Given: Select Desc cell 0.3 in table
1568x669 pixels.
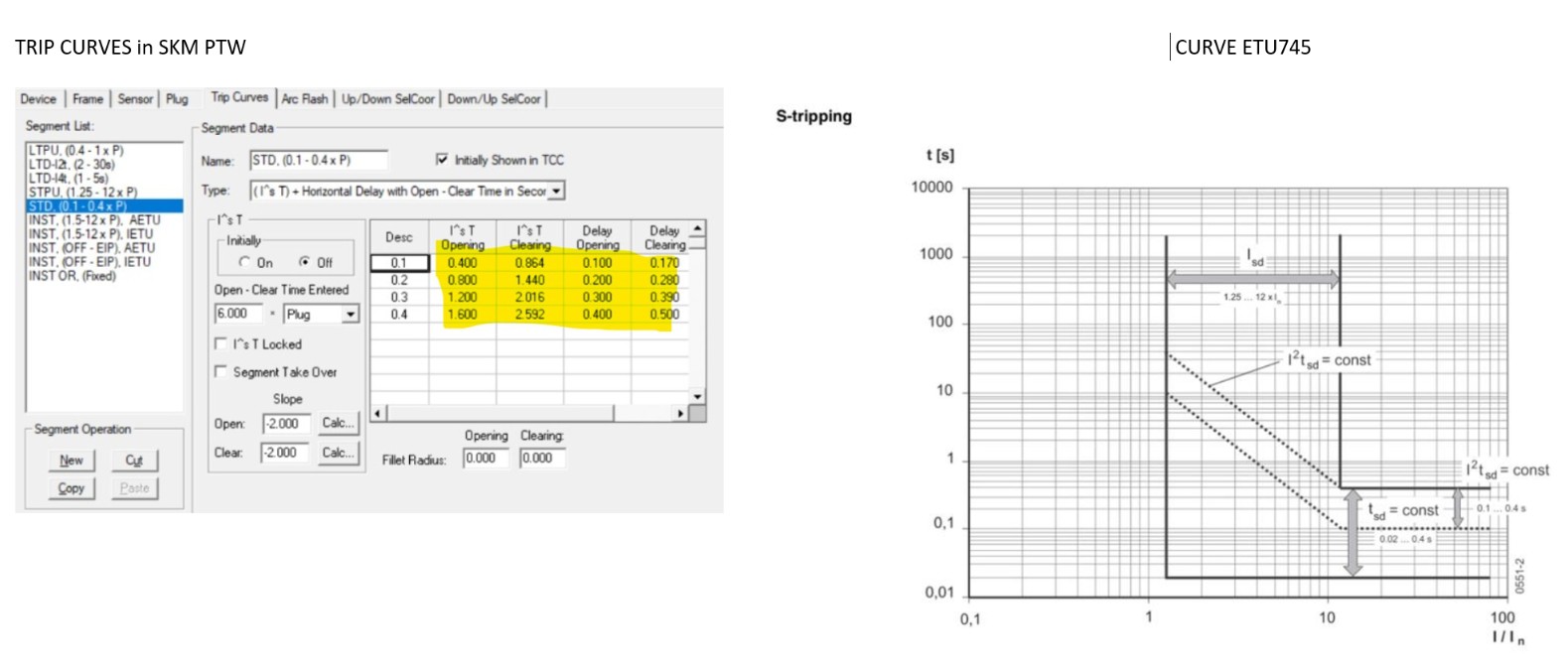Looking at the screenshot, I should (x=399, y=297).
